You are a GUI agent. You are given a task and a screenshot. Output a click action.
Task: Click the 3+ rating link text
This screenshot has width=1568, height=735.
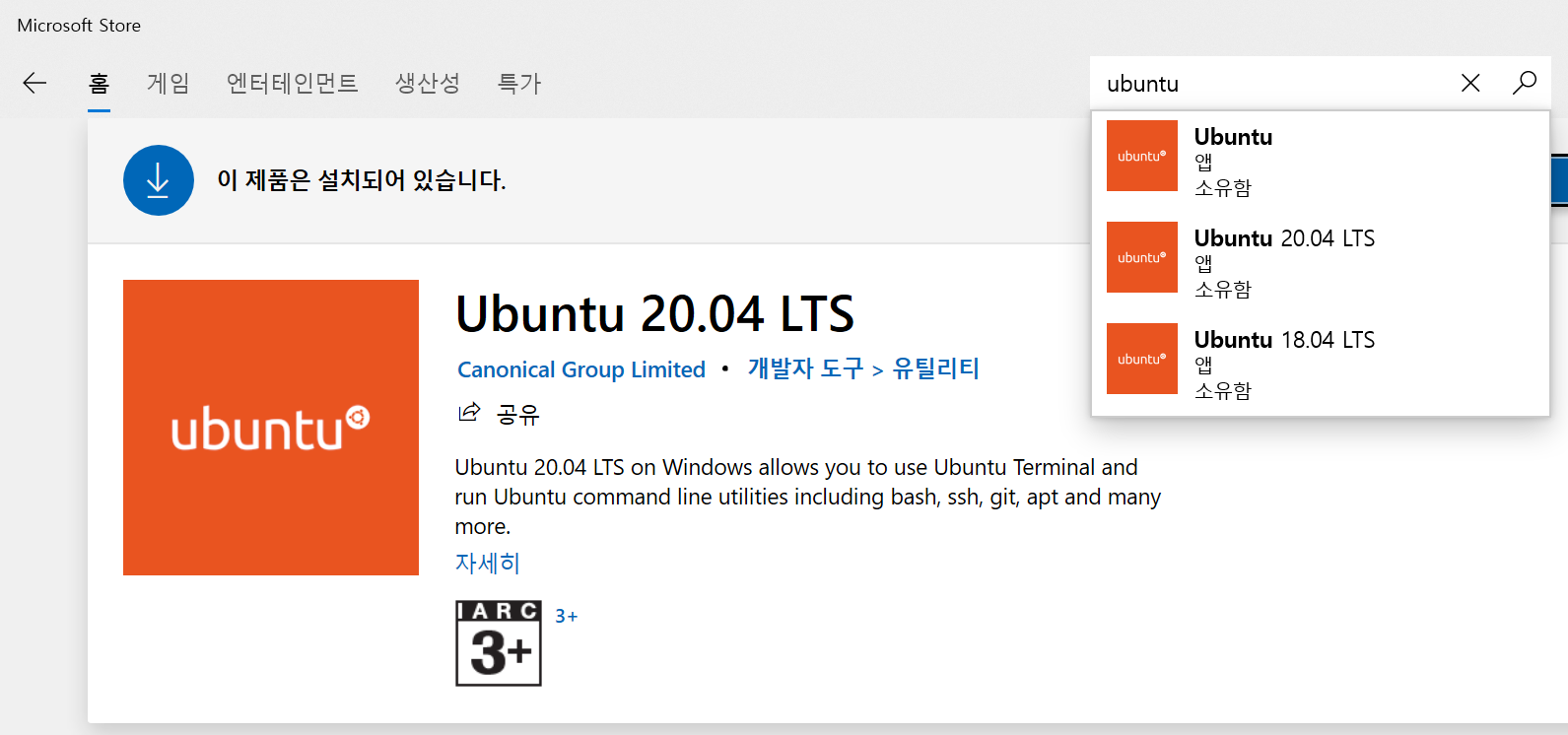[567, 617]
